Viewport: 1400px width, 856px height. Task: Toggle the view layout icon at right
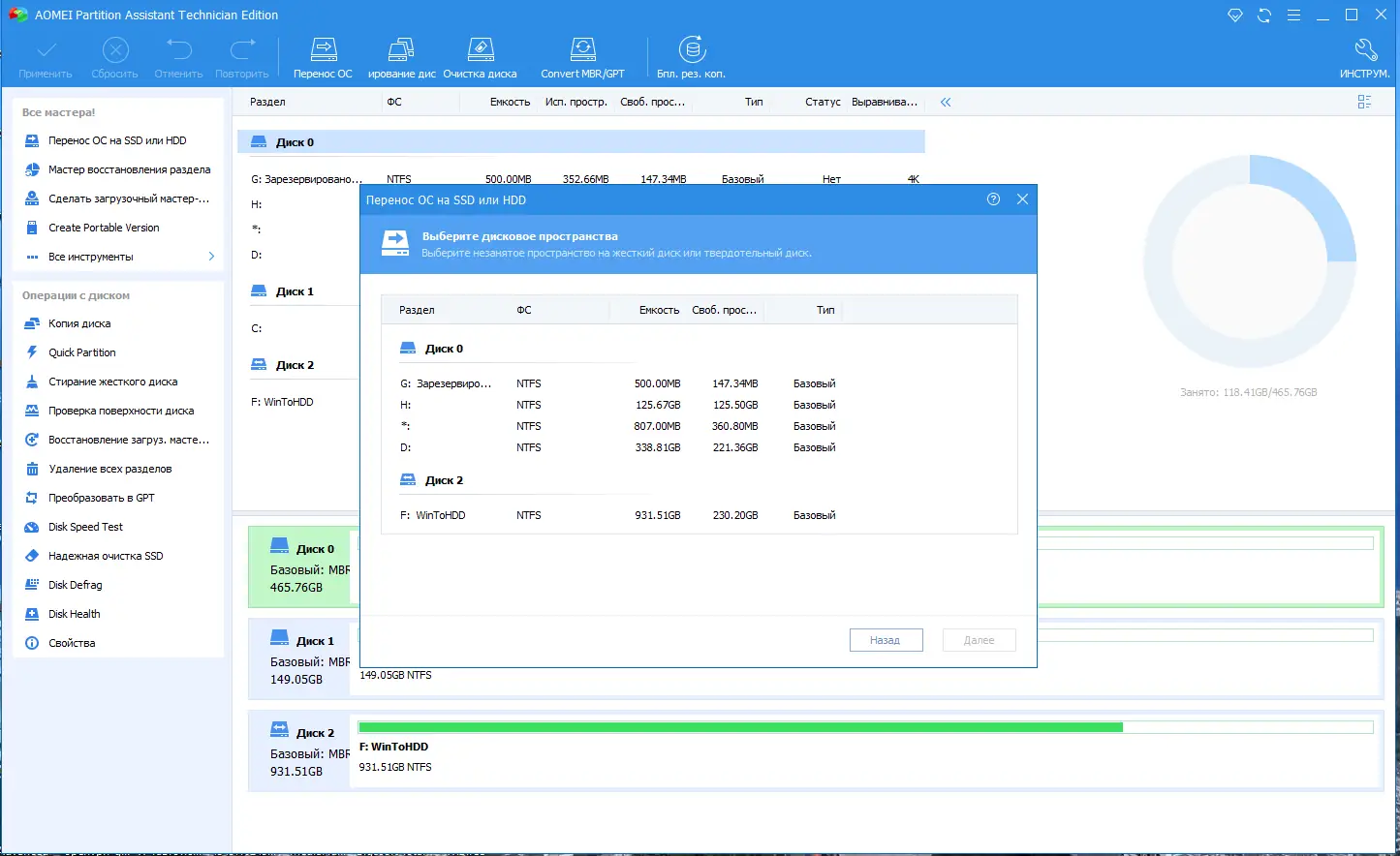1364,102
